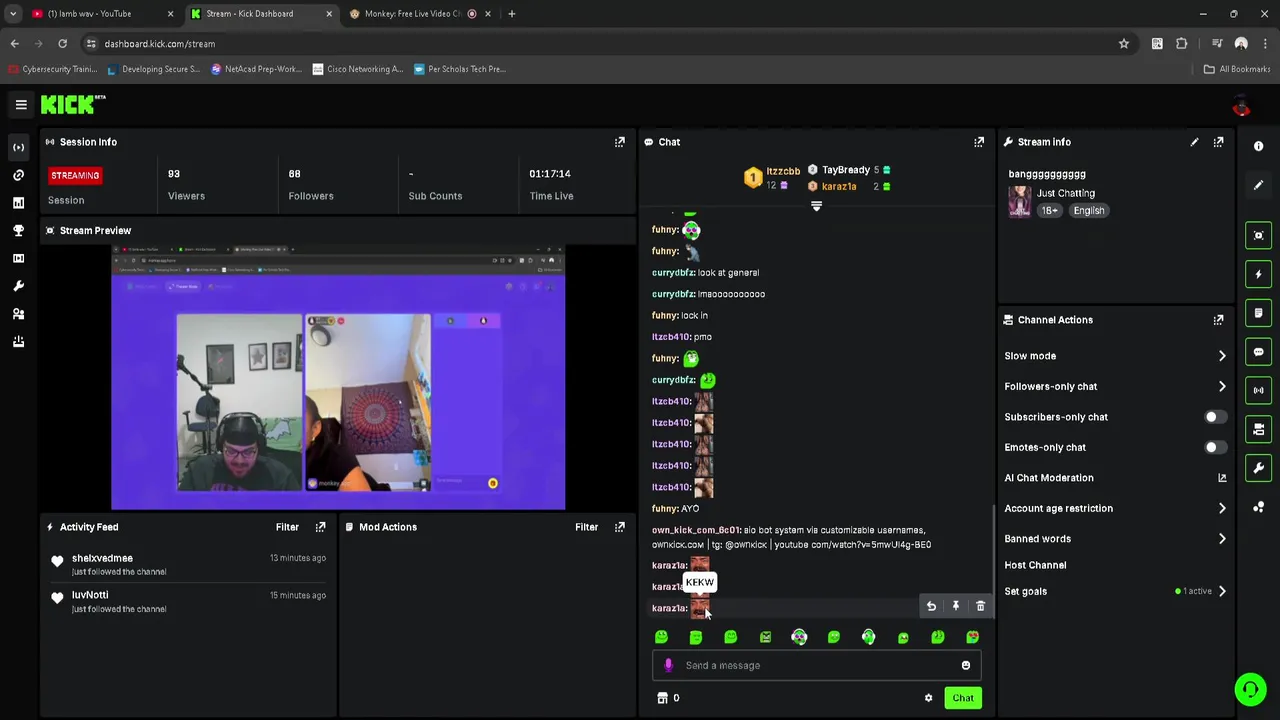Image resolution: width=1280 pixels, height=720 pixels.
Task: Select the Stream - Kick Dashboard tab
Action: [260, 14]
